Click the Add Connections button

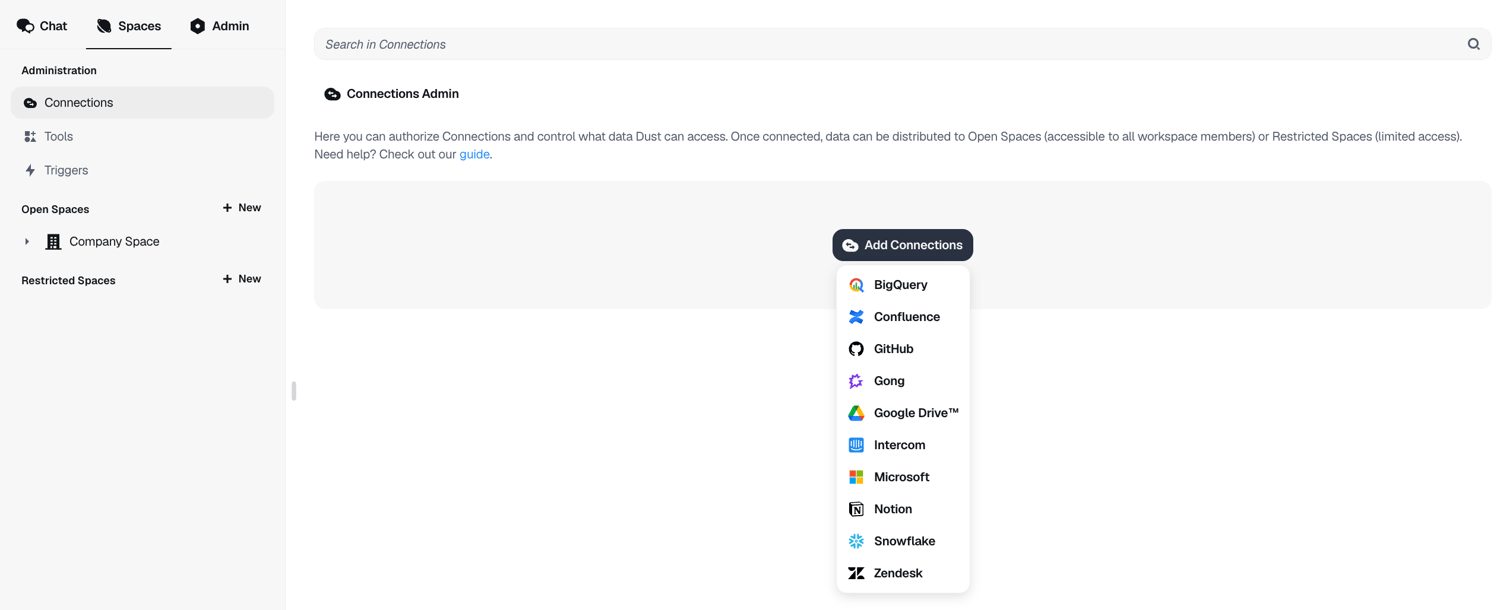(x=902, y=245)
